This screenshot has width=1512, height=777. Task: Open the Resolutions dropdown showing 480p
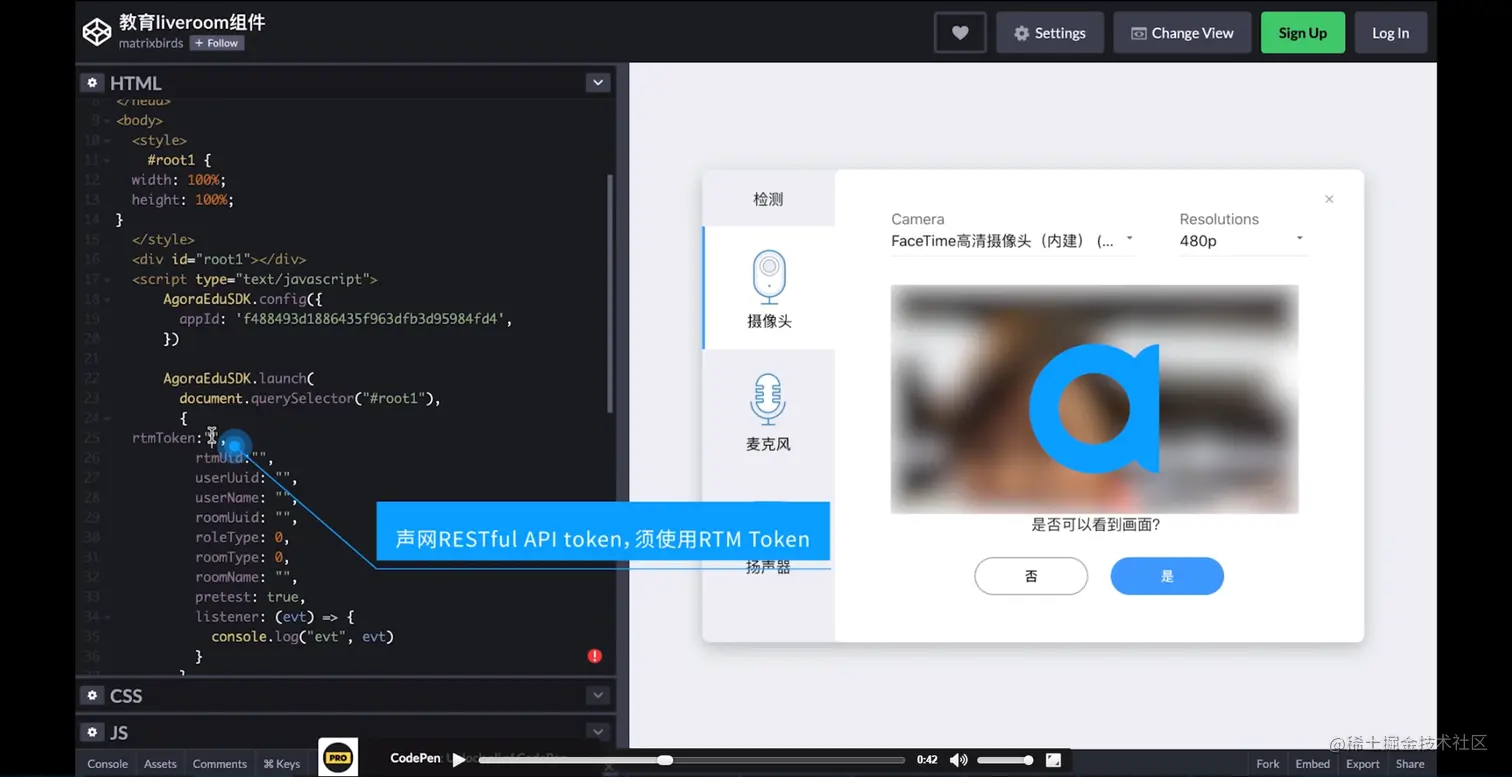click(x=1298, y=240)
